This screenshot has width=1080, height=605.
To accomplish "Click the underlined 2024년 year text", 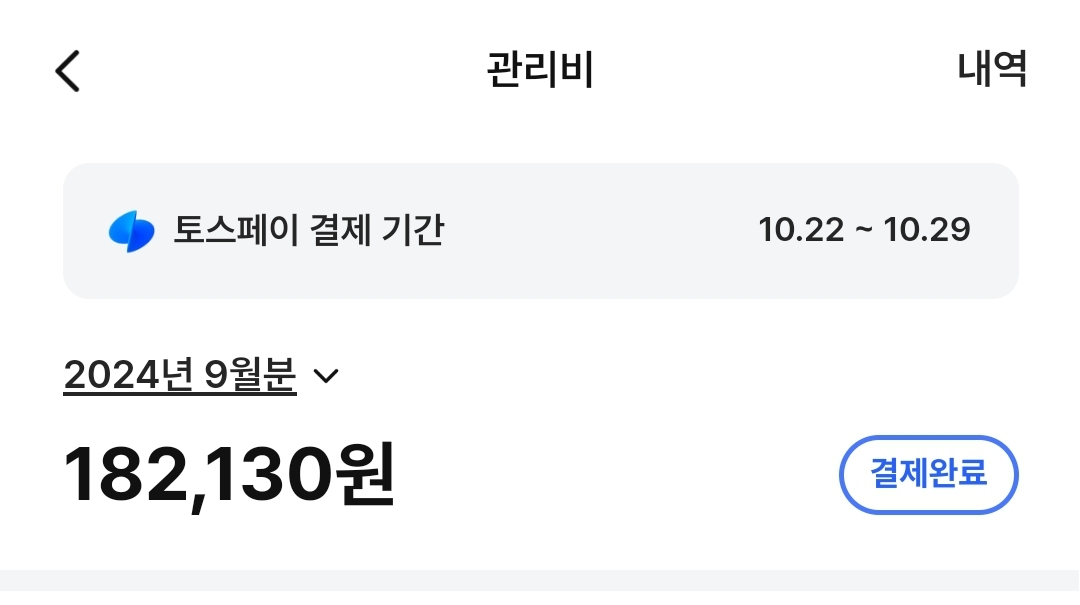I will click(x=128, y=375).
